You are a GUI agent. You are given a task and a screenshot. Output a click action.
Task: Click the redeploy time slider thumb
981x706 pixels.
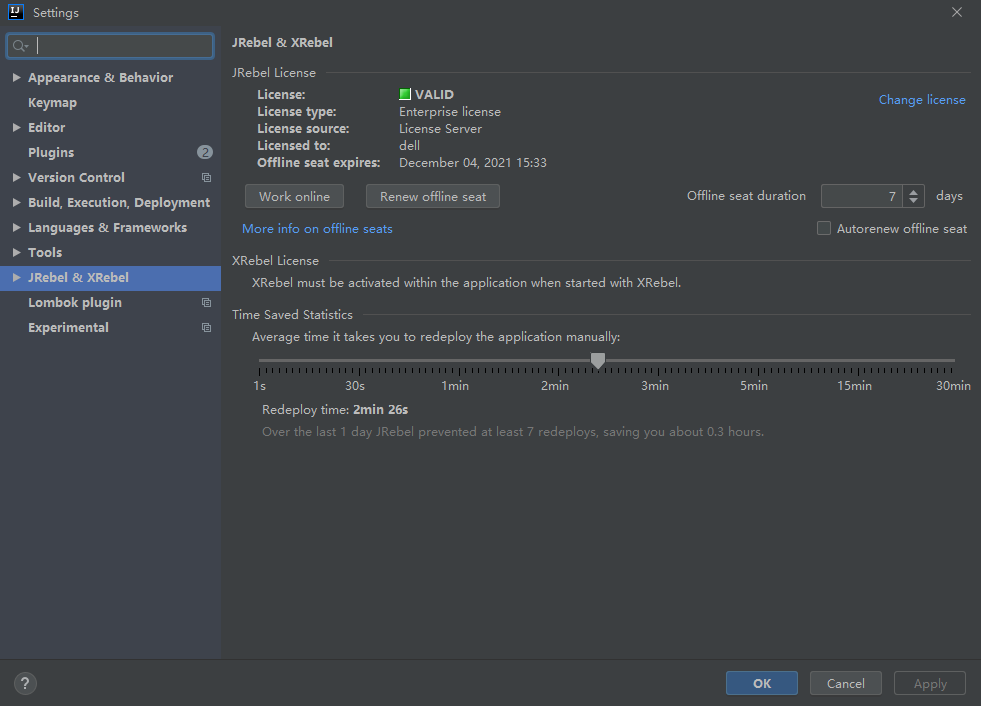[x=598, y=361]
